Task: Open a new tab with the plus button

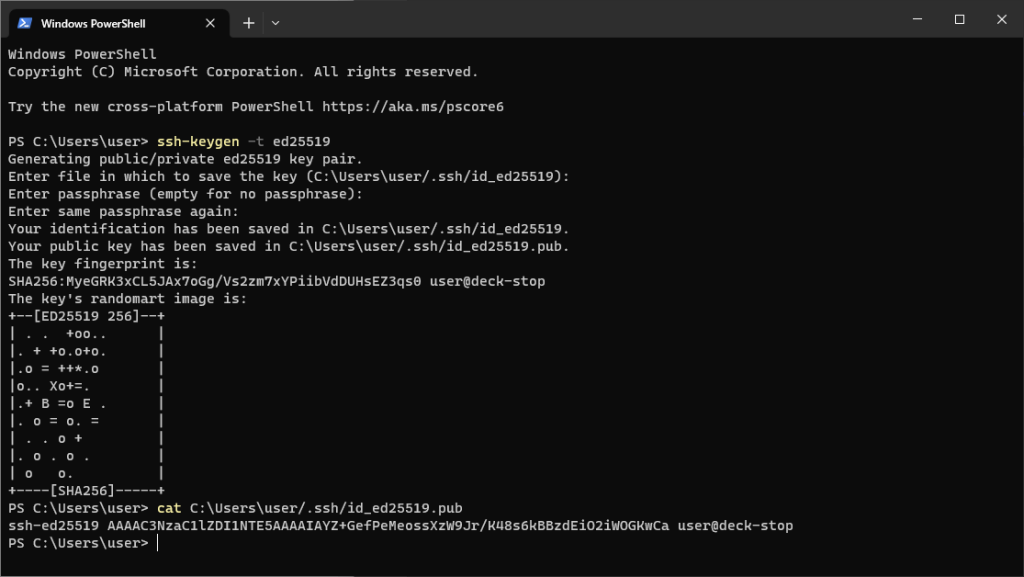Action: pos(249,23)
